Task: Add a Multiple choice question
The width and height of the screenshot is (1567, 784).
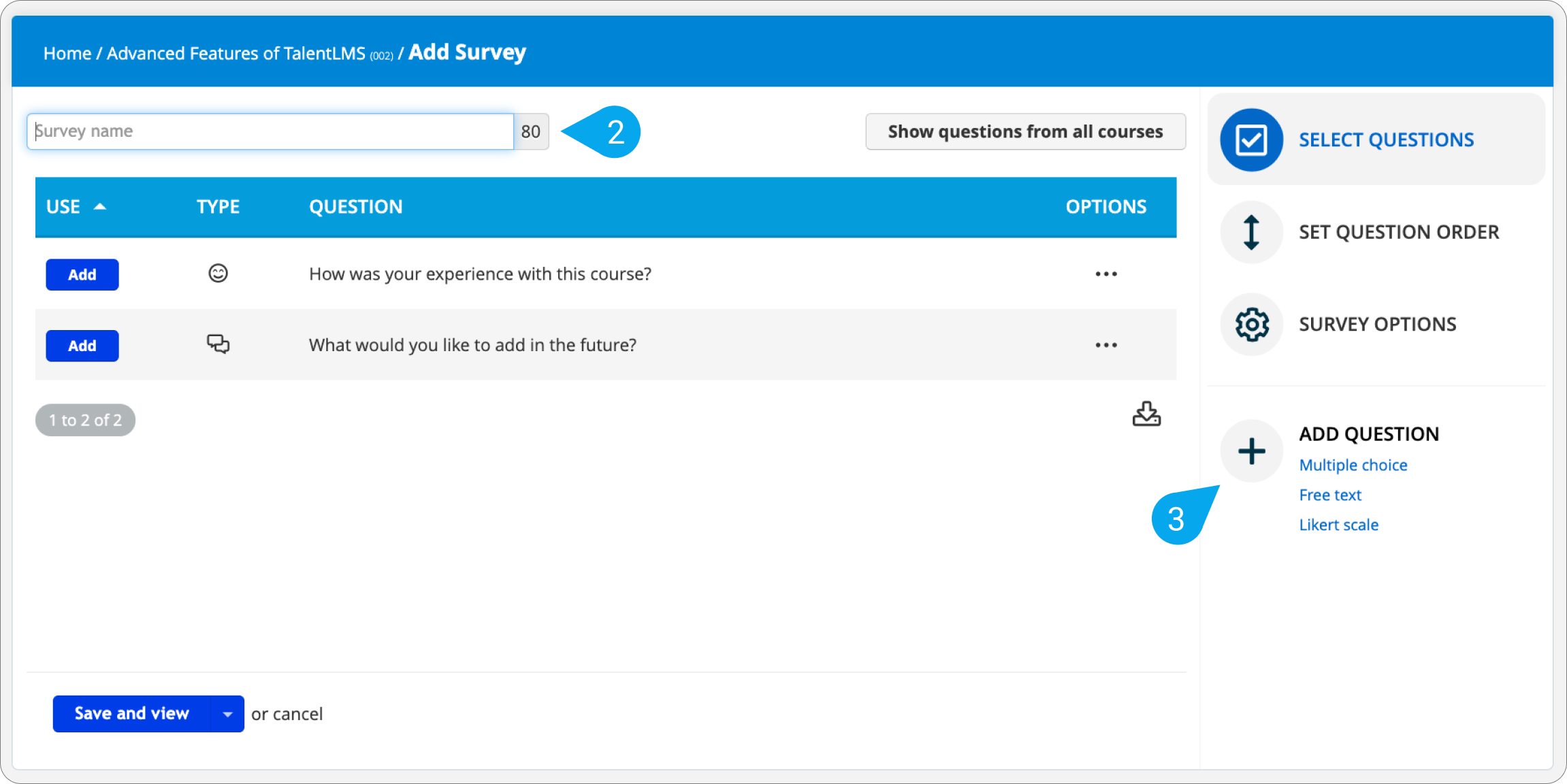Action: pos(1353,465)
